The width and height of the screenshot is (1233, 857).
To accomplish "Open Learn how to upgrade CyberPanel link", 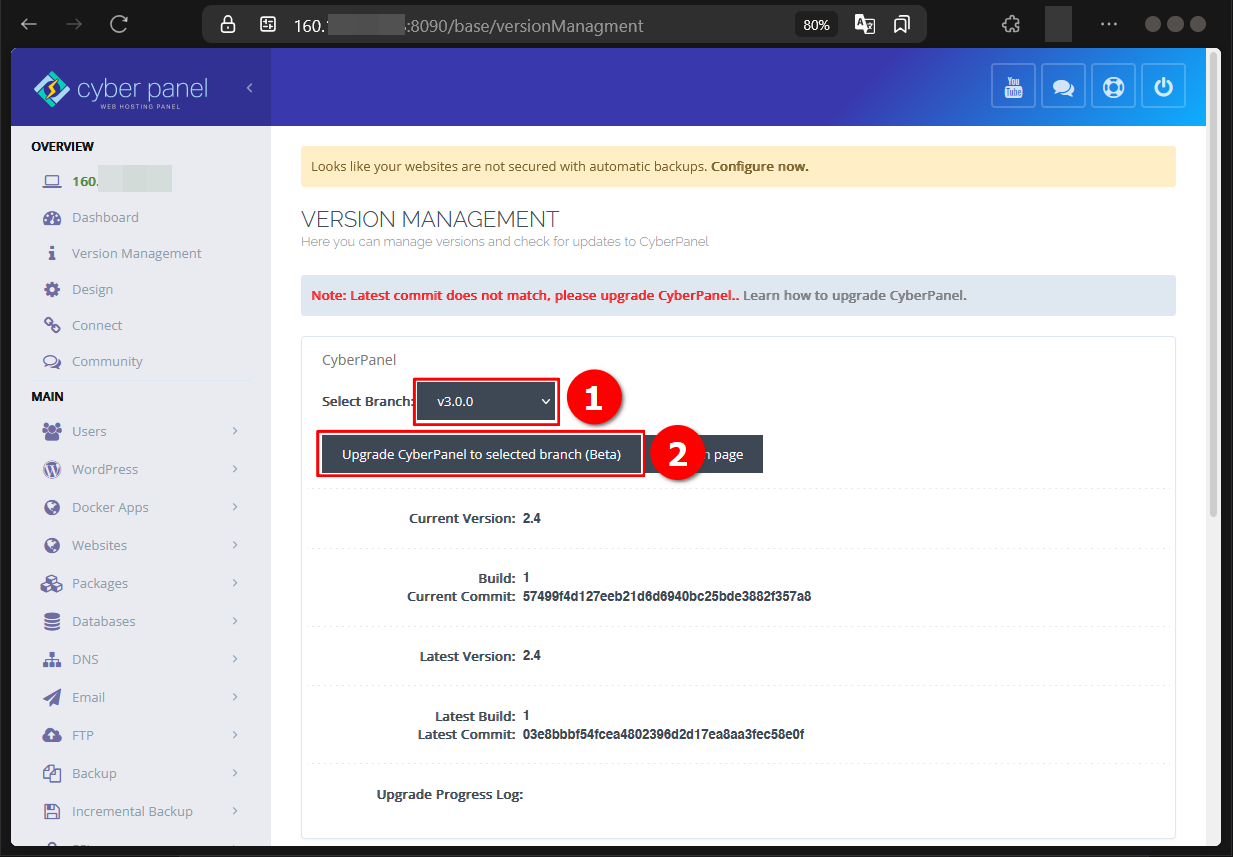I will coord(855,296).
